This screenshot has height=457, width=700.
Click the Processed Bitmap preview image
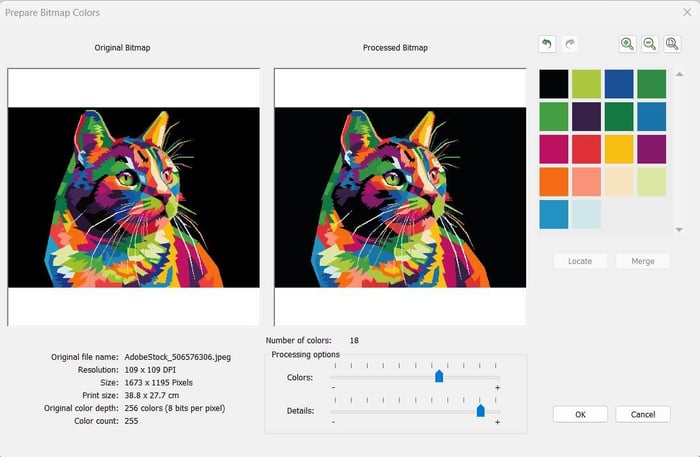[x=400, y=197]
